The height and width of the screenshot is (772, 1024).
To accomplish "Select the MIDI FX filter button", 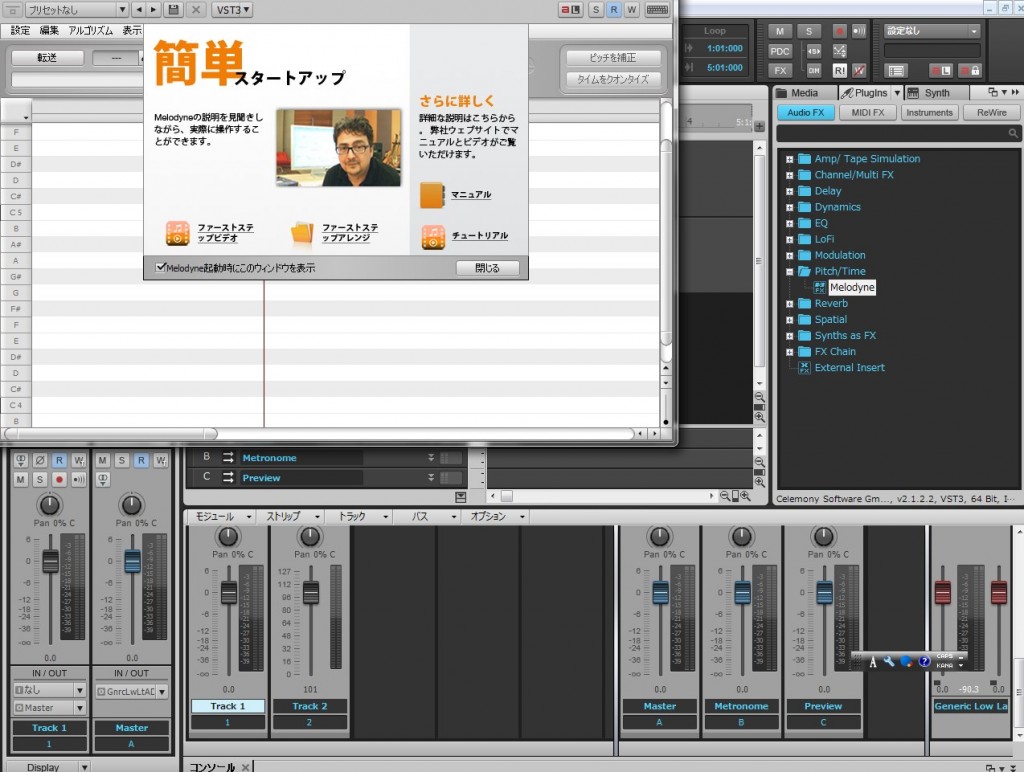I will pyautogui.click(x=867, y=112).
